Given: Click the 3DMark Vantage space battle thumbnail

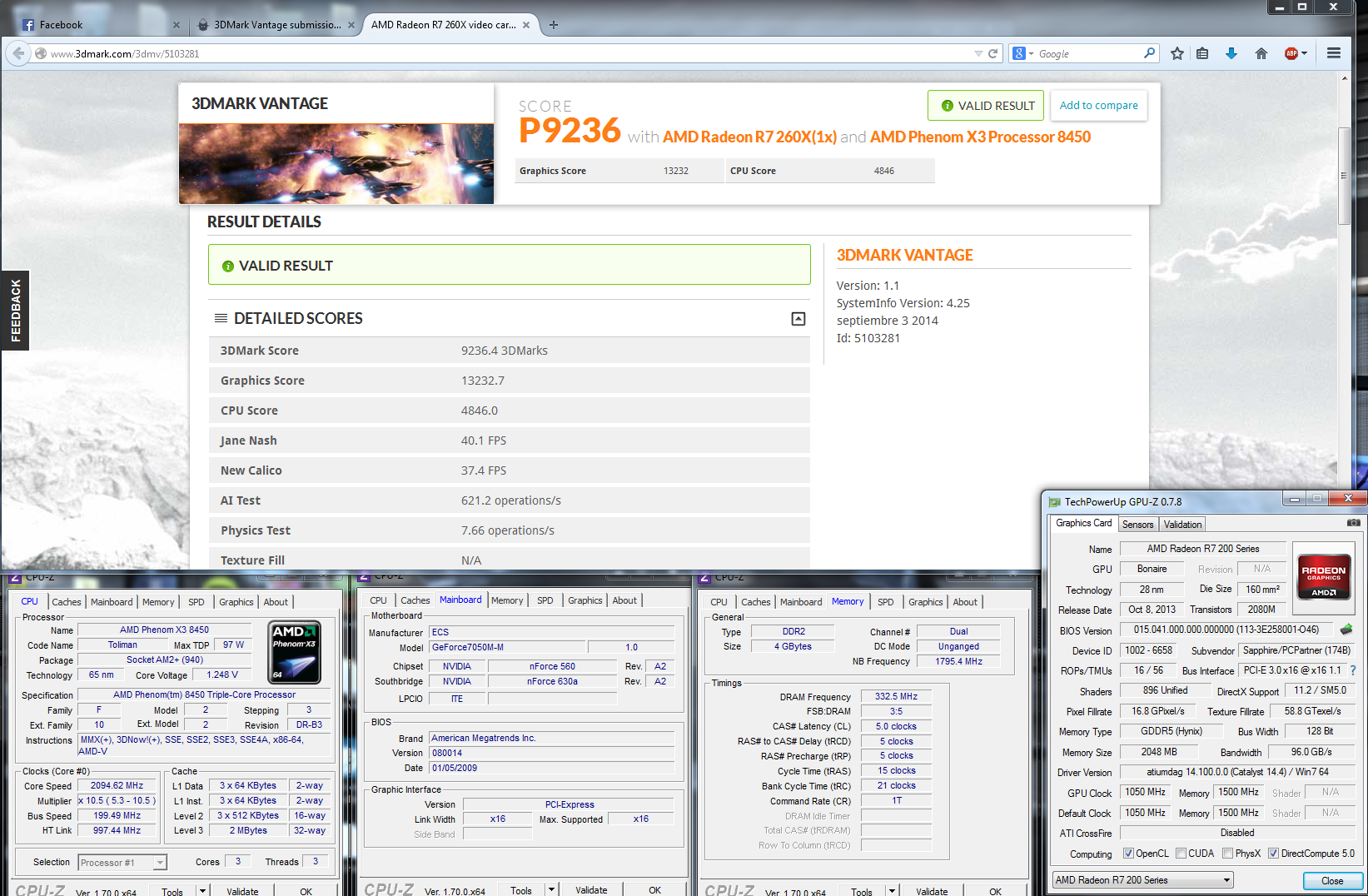Looking at the screenshot, I should click(x=336, y=164).
